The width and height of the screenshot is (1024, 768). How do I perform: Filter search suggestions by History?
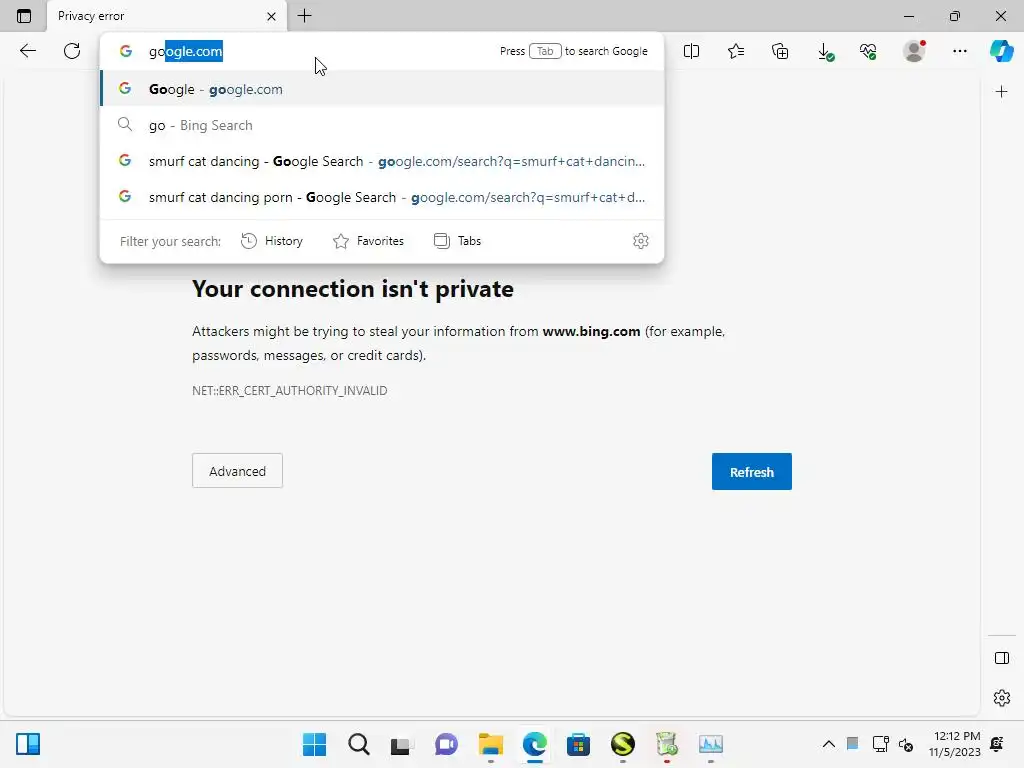(272, 241)
